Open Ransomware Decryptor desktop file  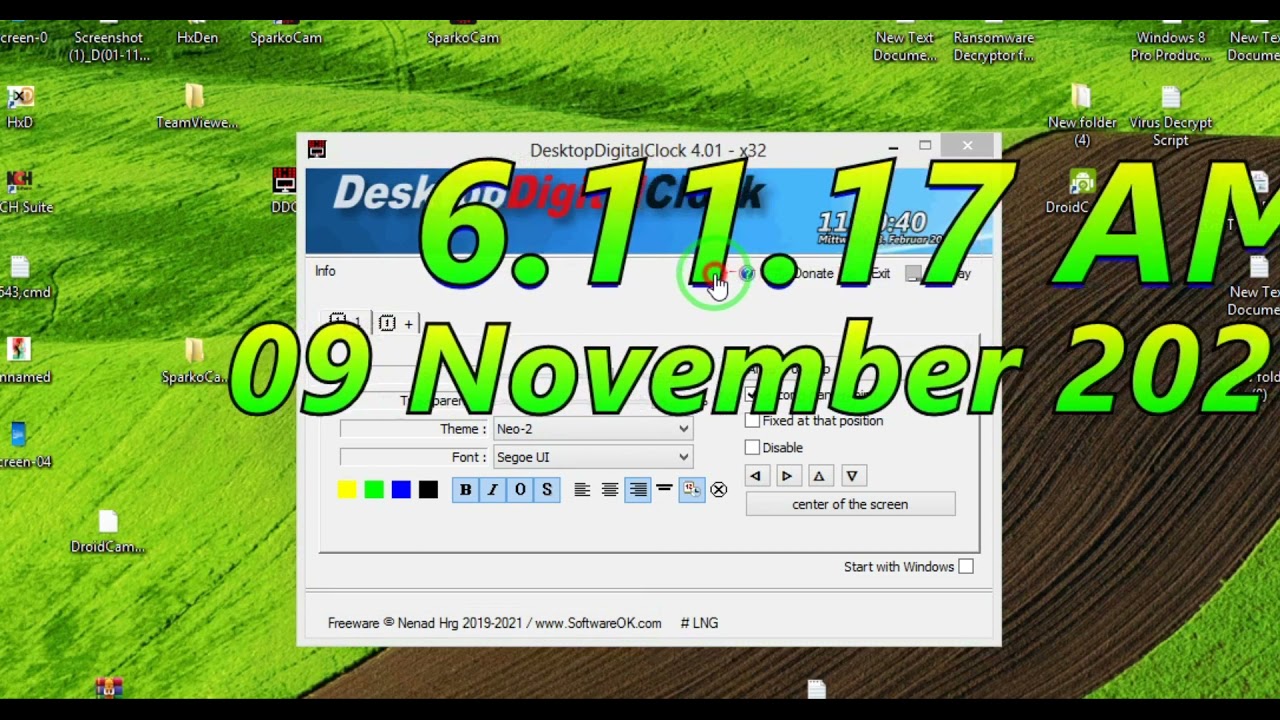(993, 41)
